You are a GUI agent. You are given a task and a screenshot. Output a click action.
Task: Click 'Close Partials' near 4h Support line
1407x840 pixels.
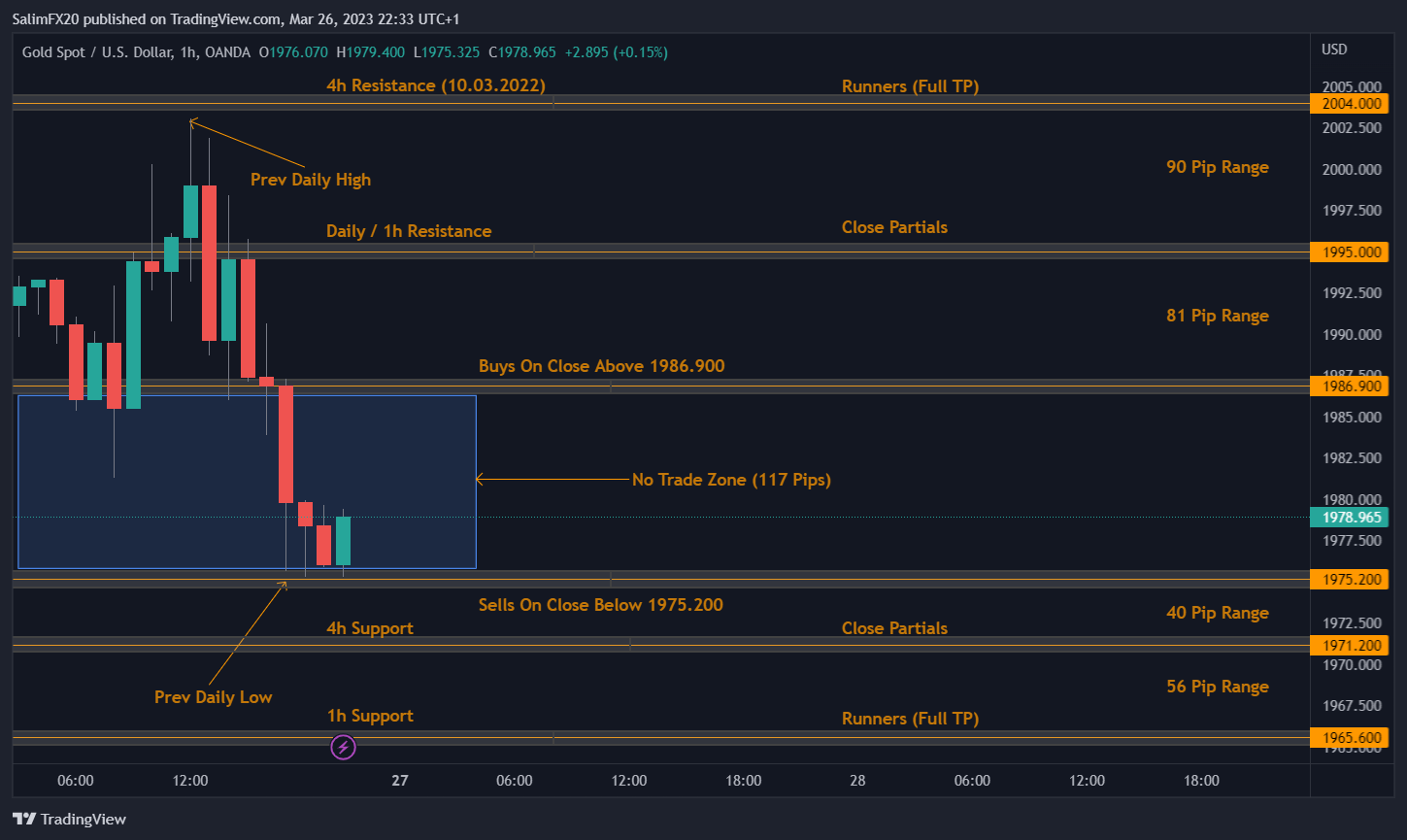[894, 628]
